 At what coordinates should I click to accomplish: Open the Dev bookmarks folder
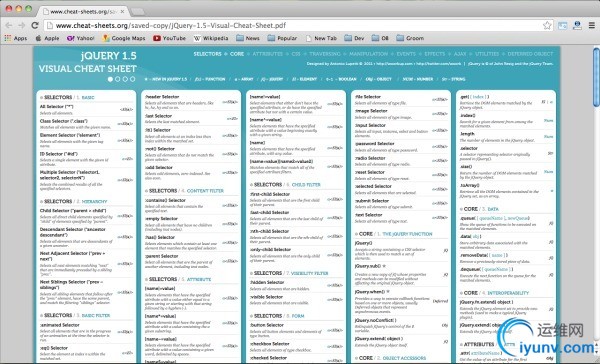point(354,38)
